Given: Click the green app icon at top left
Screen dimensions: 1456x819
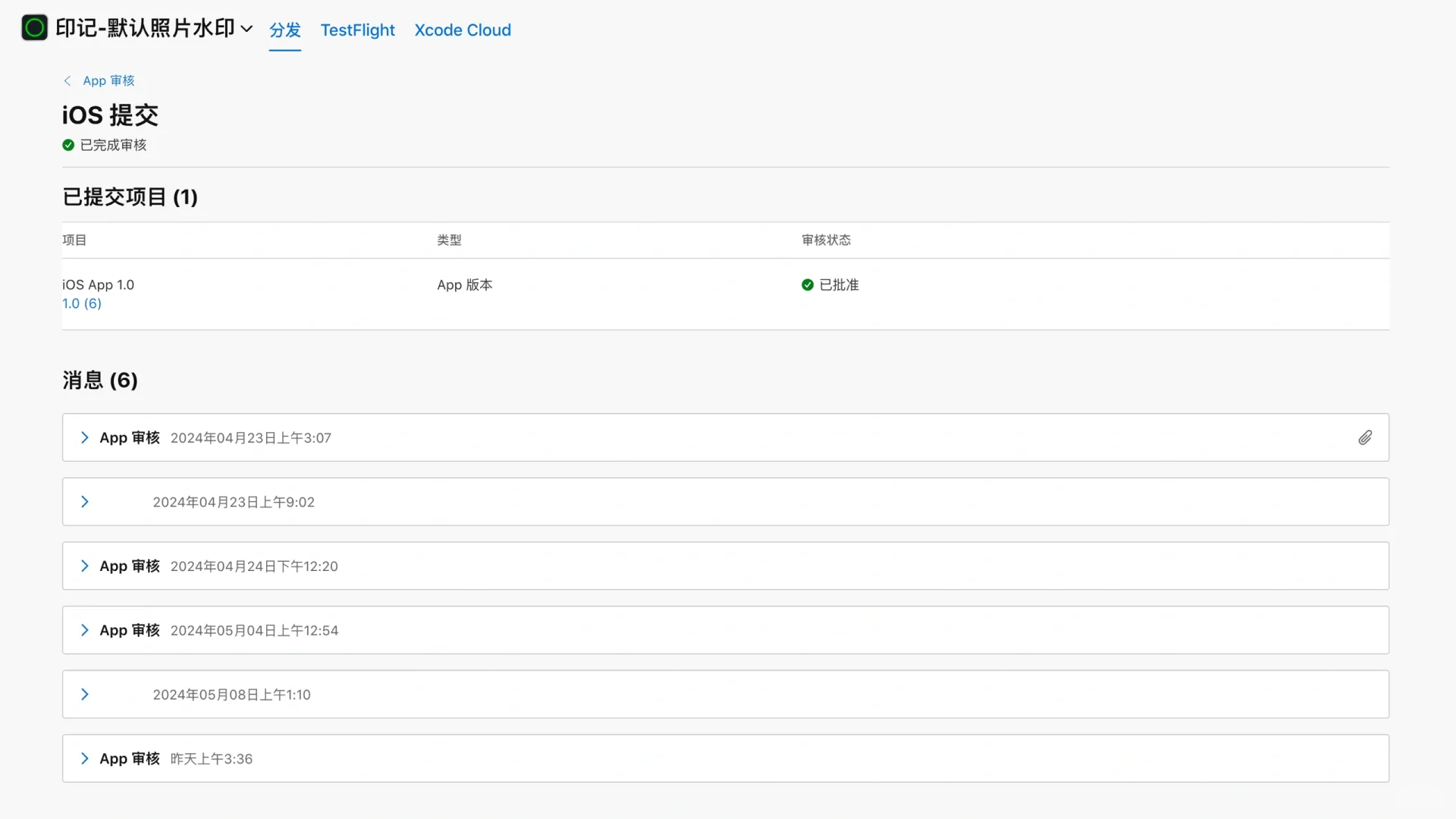Looking at the screenshot, I should tap(34, 28).
